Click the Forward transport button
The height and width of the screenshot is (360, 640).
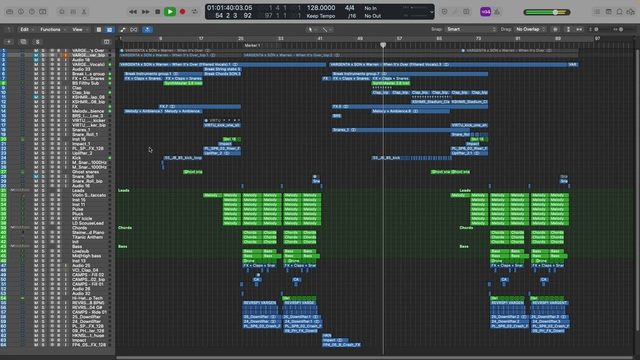click(145, 12)
